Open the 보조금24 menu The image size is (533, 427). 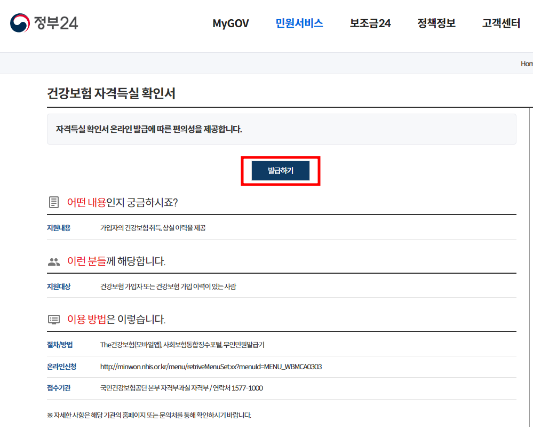pos(370,23)
